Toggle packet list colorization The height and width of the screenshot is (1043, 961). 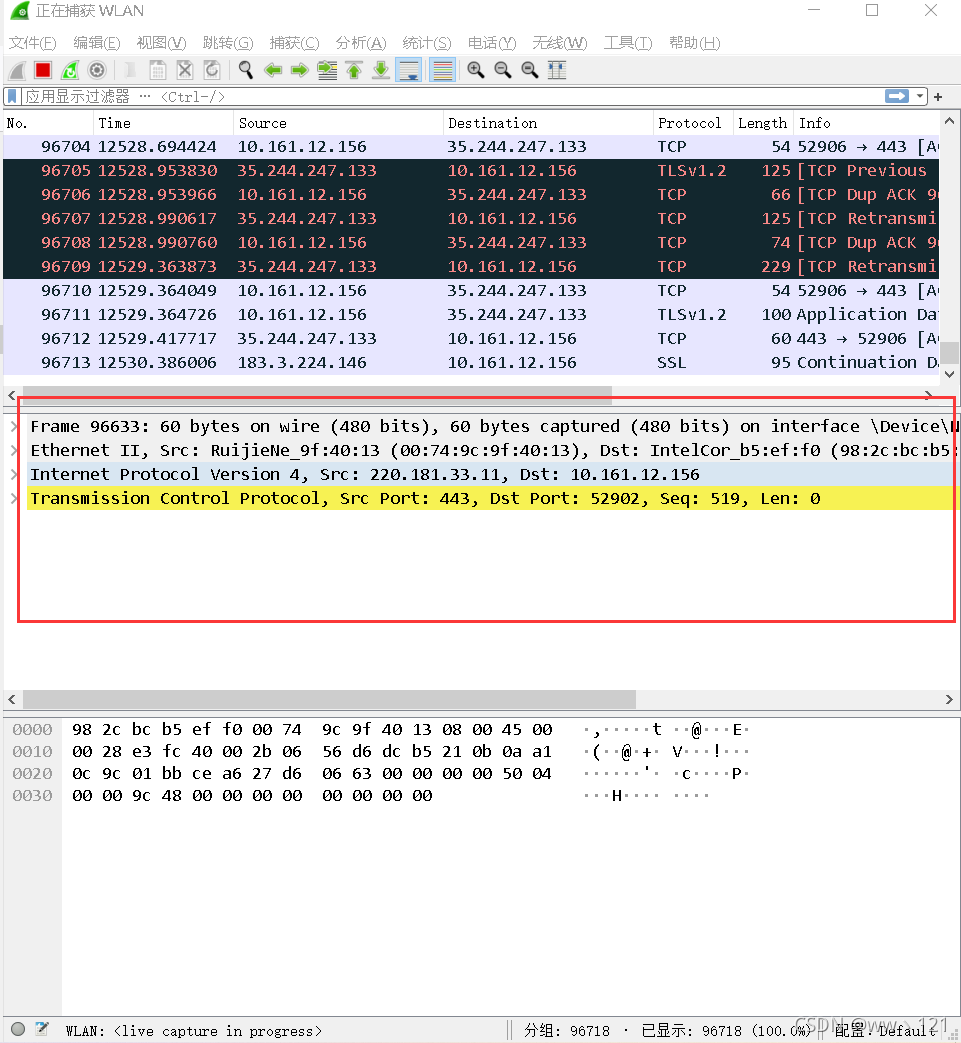tap(442, 70)
